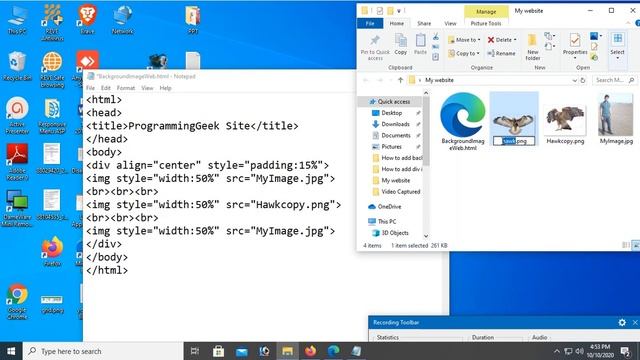Open the Notepad File menu
Image resolution: width=640 pixels, height=360 pixels.
click(90, 88)
